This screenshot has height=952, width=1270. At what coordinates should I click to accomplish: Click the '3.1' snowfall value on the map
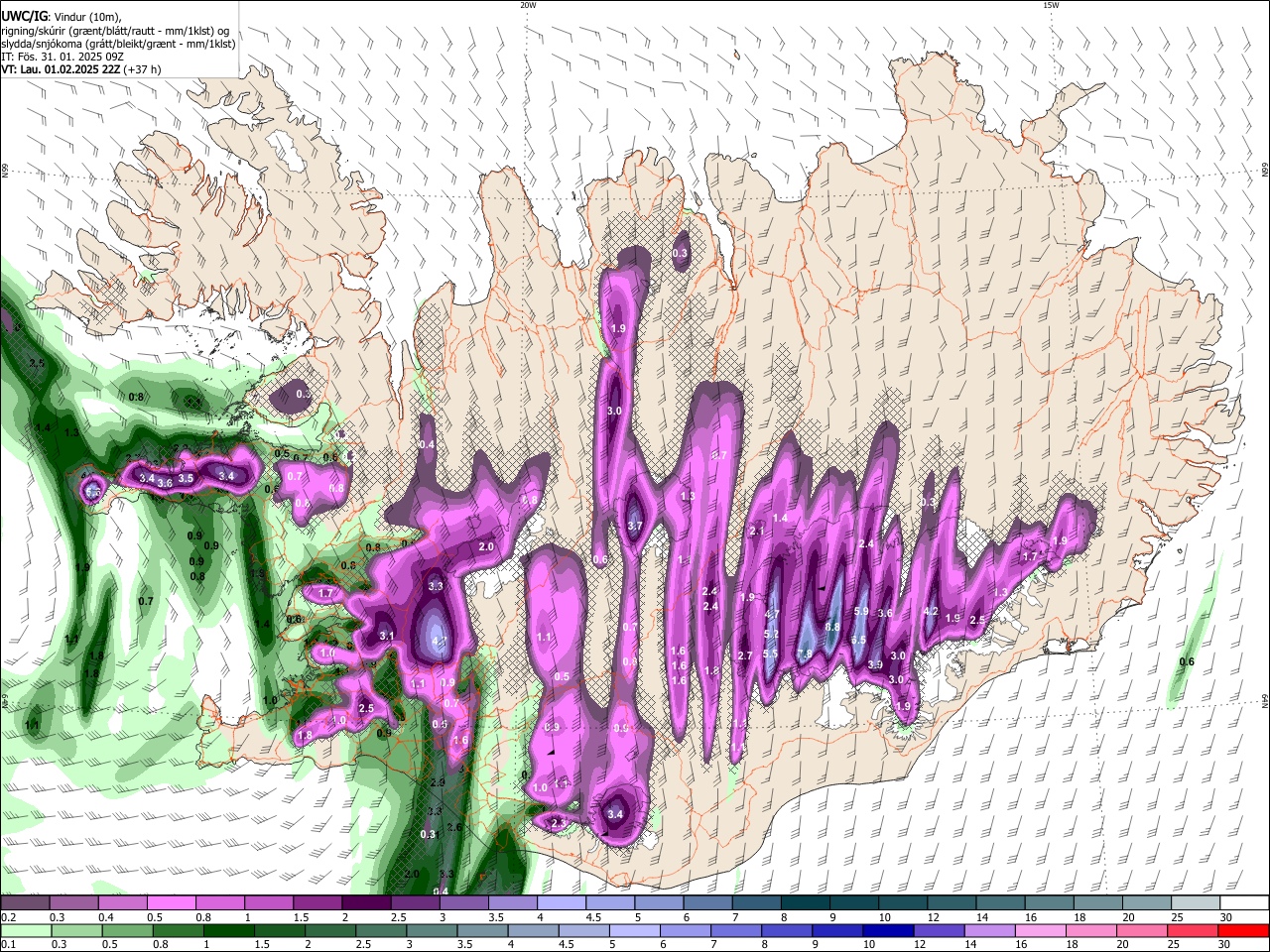tap(387, 636)
